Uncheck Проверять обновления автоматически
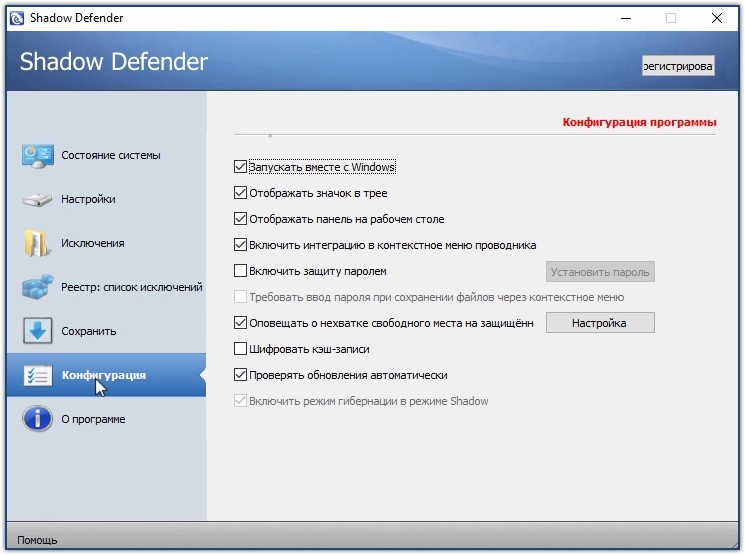The width and height of the screenshot is (745, 555). coord(240,375)
